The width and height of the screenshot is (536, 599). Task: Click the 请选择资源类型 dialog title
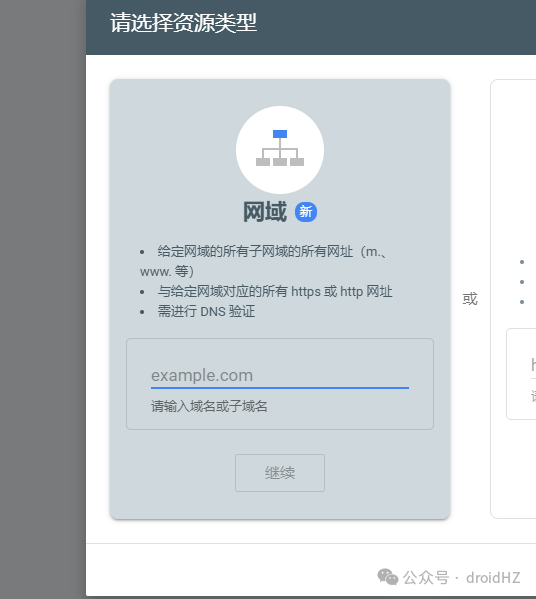coord(183,23)
